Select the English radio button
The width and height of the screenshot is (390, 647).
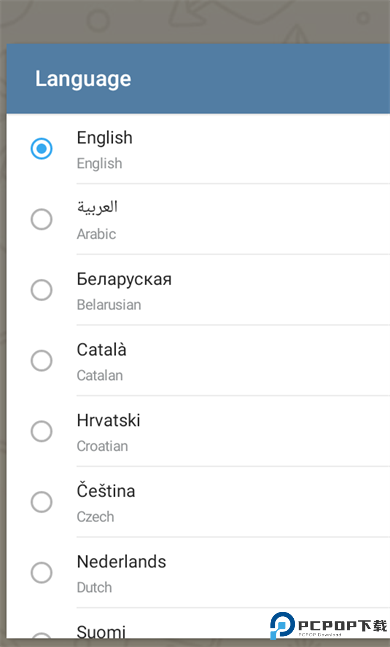point(42,149)
